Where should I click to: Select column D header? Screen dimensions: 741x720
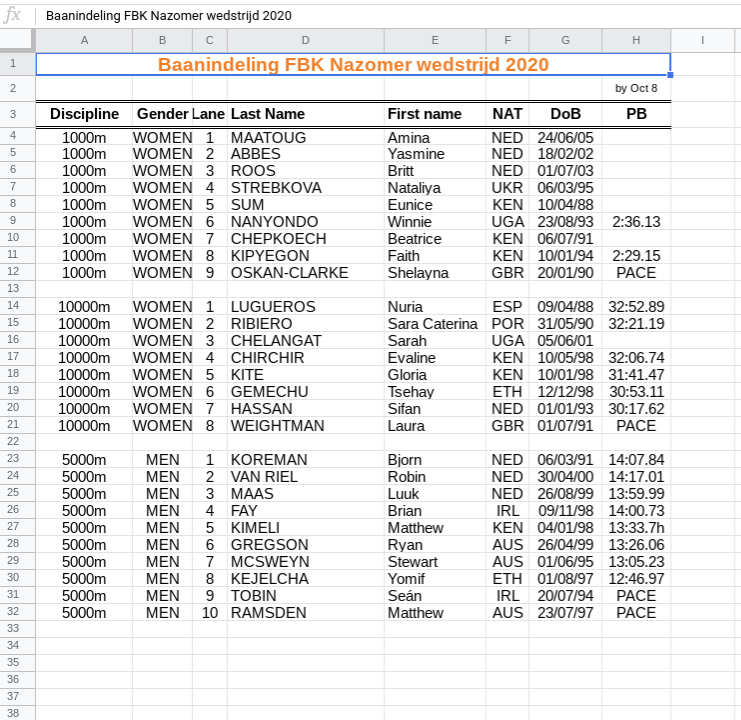306,41
